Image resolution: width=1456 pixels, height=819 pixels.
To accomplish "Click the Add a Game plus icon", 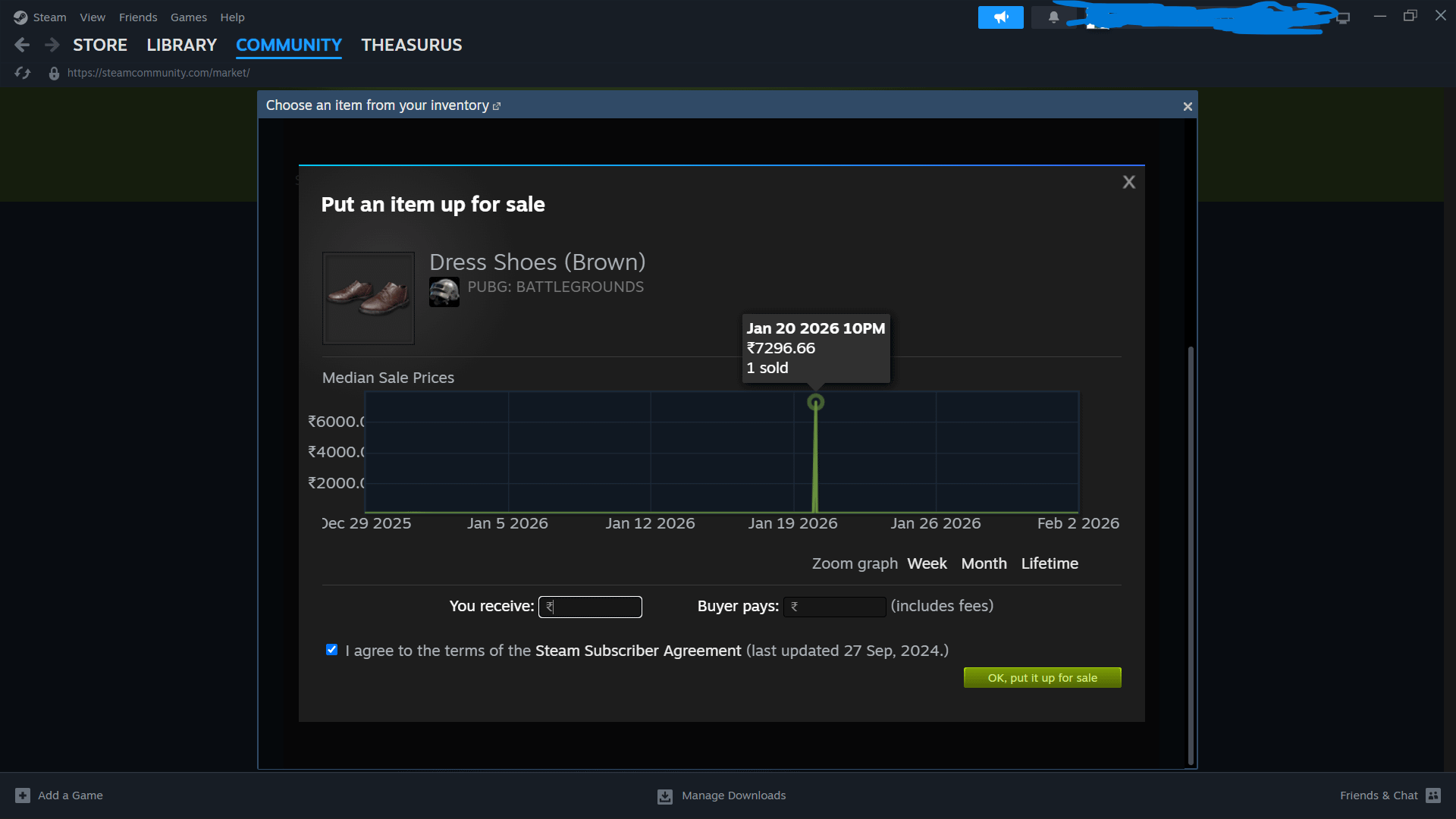I will (23, 795).
